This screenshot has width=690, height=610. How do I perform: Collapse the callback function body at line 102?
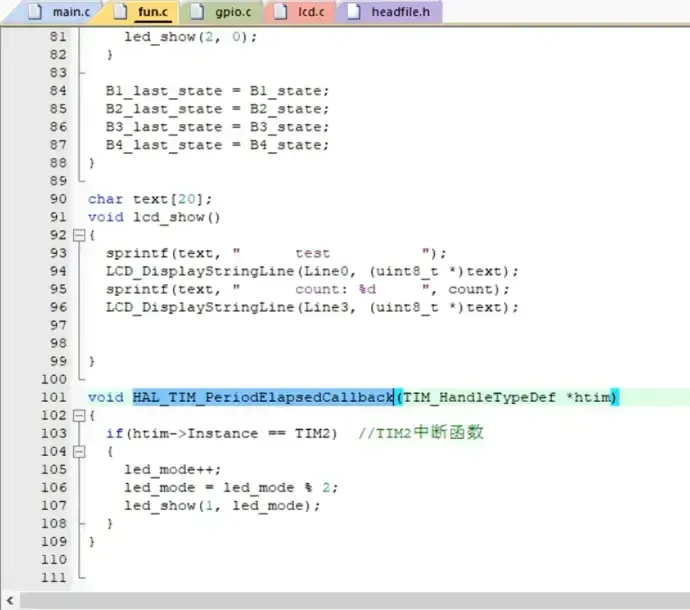coord(79,415)
